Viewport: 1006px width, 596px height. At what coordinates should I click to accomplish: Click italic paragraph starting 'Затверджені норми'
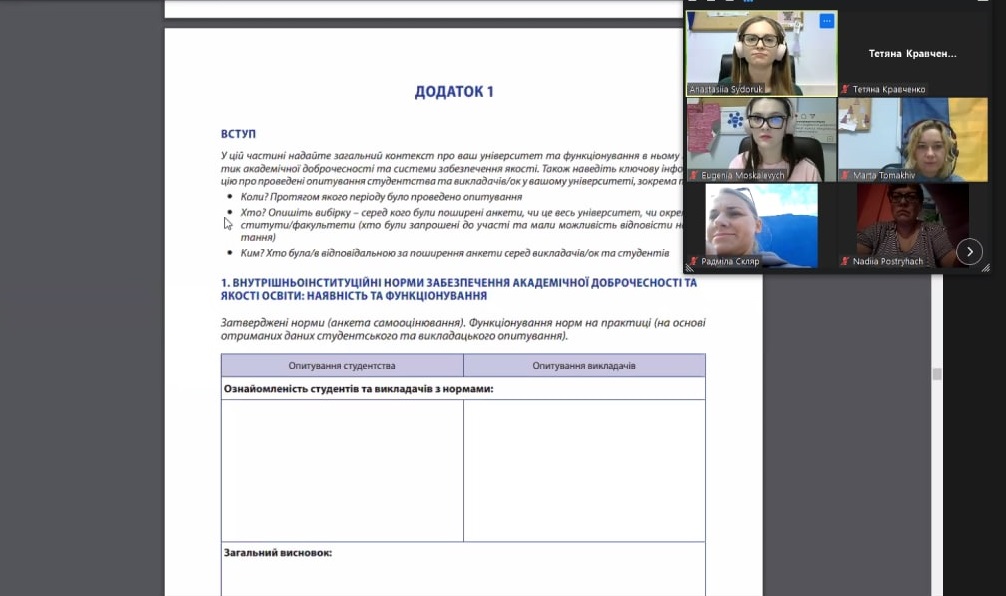point(463,329)
